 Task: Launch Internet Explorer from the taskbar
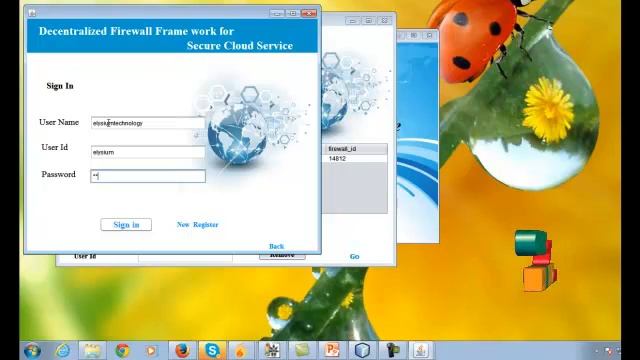pyautogui.click(x=62, y=351)
